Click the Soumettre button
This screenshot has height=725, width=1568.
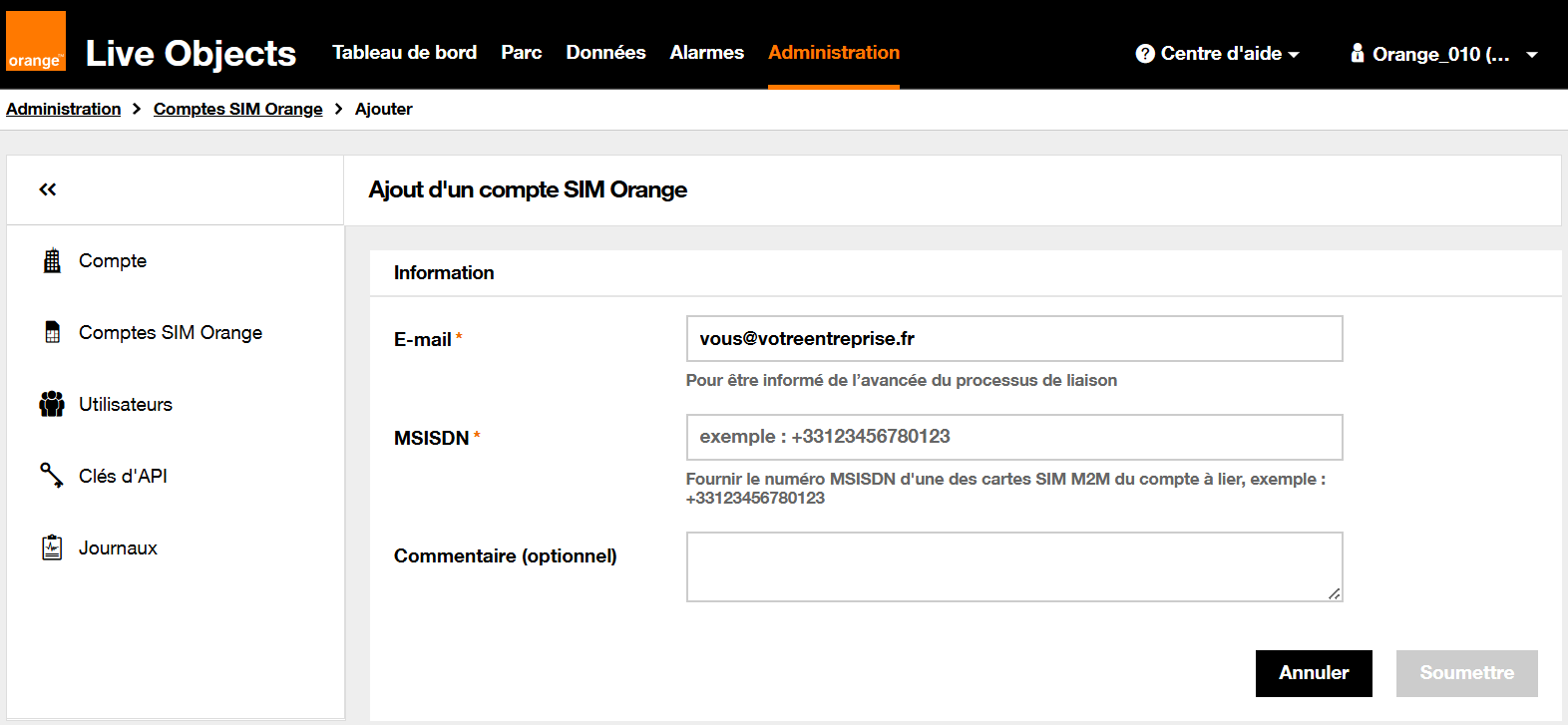(x=1466, y=673)
